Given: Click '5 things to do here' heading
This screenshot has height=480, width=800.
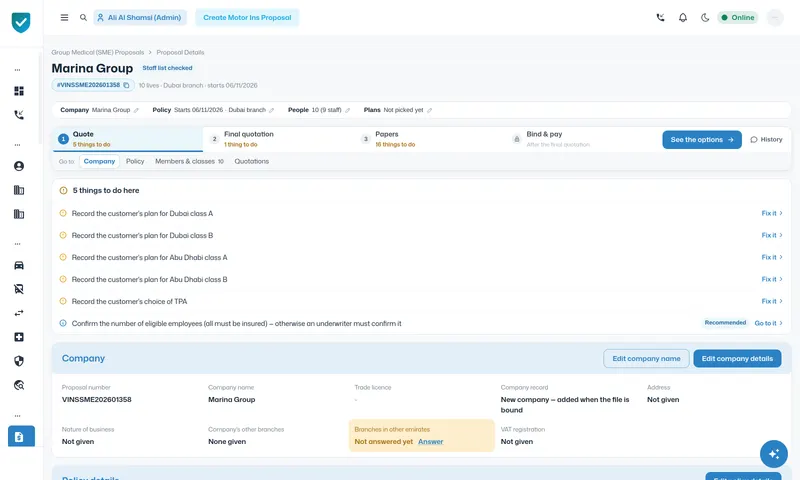Looking at the screenshot, I should [x=106, y=190].
